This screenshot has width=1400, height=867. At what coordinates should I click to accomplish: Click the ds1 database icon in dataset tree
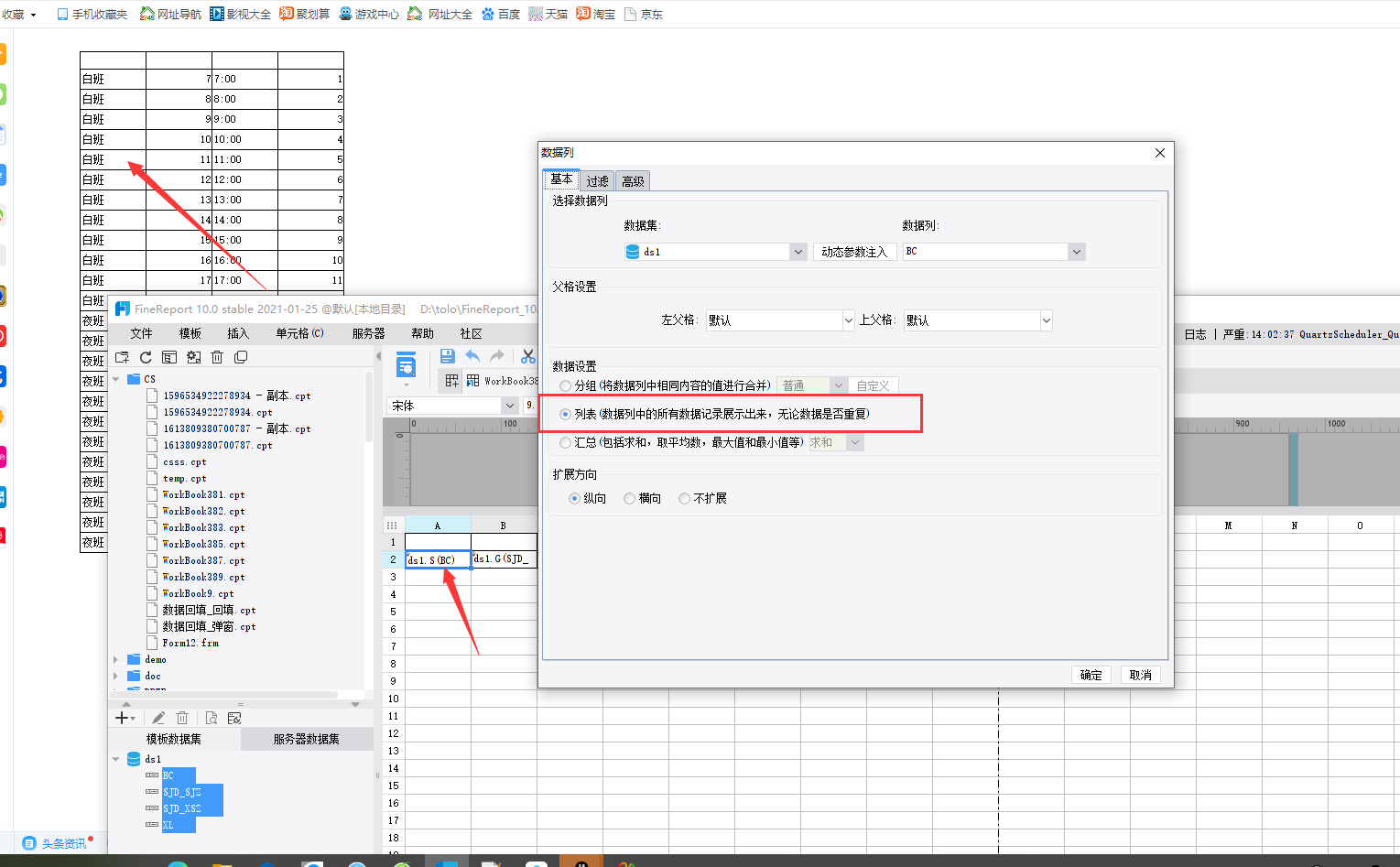[x=134, y=759]
